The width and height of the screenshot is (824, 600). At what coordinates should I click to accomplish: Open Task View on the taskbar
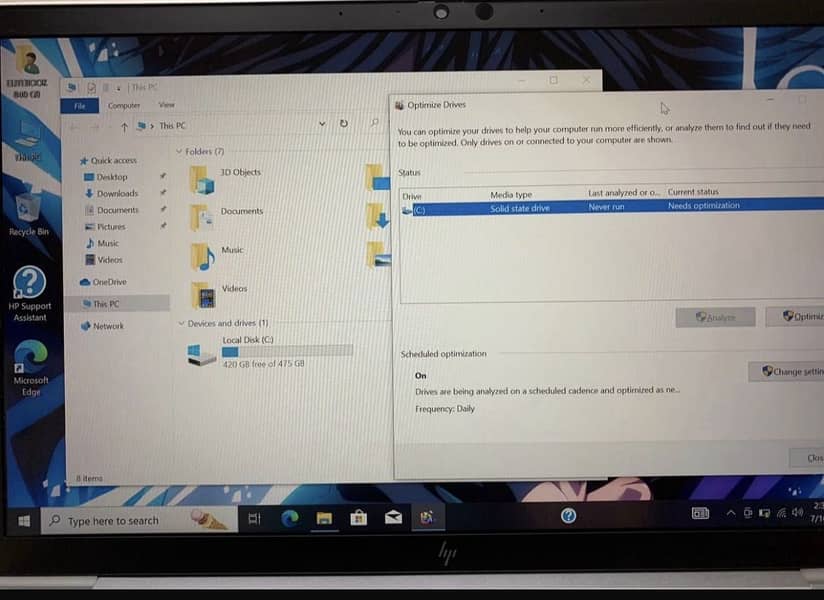(x=254, y=519)
